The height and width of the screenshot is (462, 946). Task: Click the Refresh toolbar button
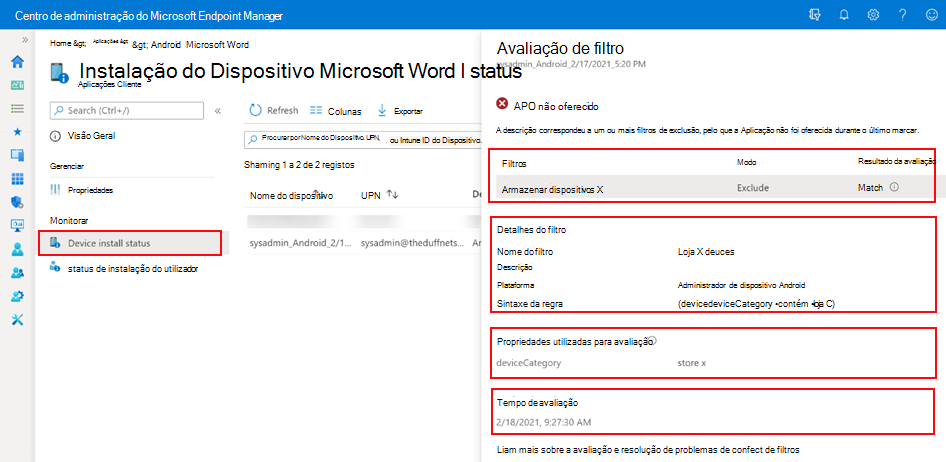[274, 110]
